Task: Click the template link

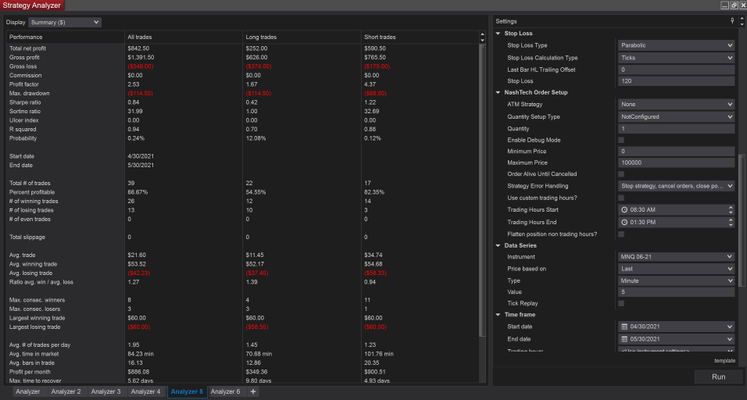Action: tap(725, 360)
